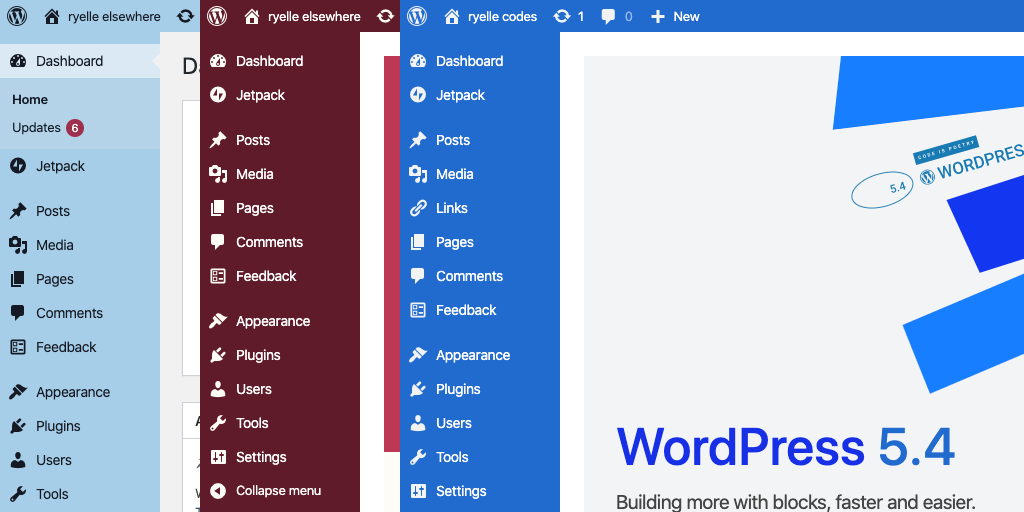
Task: Click updates refresh icon in maroon admin bar
Action: tap(385, 16)
